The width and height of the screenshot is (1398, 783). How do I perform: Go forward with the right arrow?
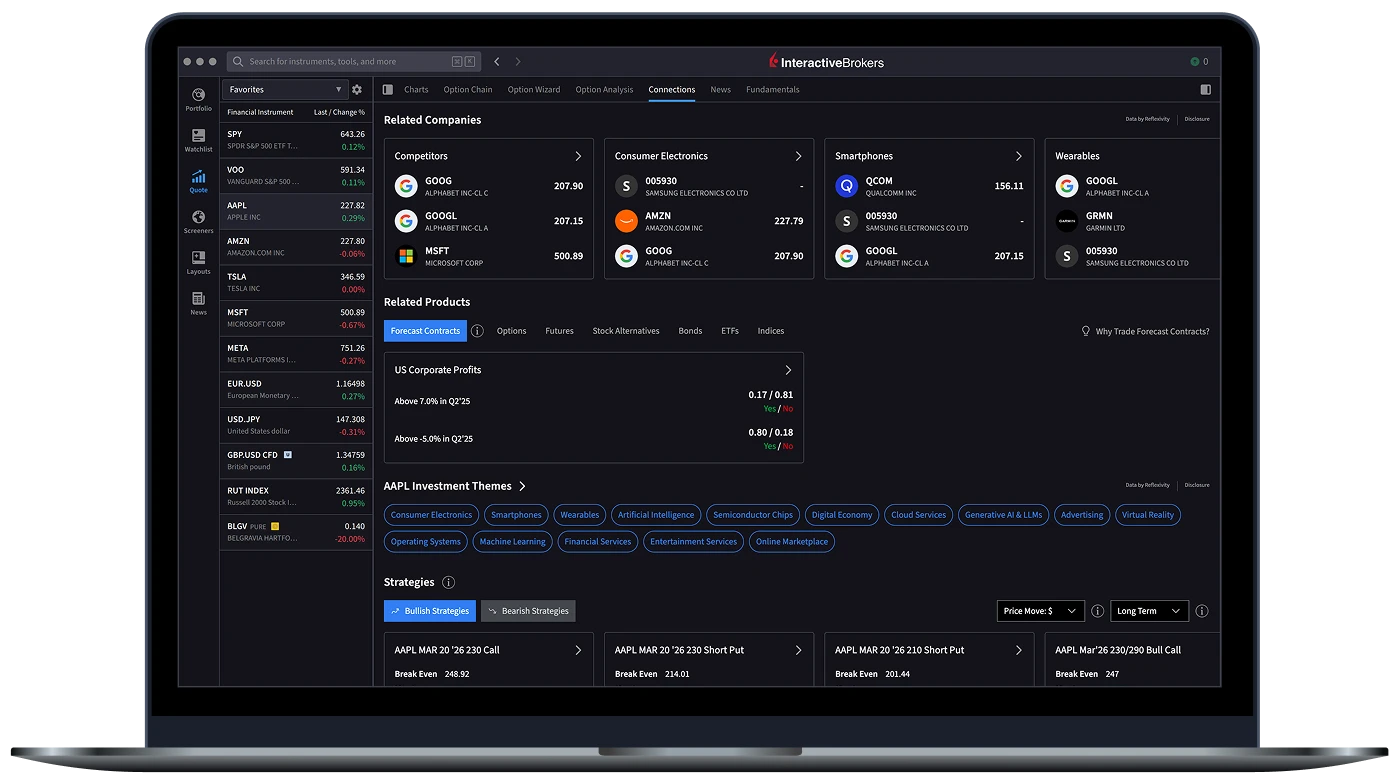[518, 62]
